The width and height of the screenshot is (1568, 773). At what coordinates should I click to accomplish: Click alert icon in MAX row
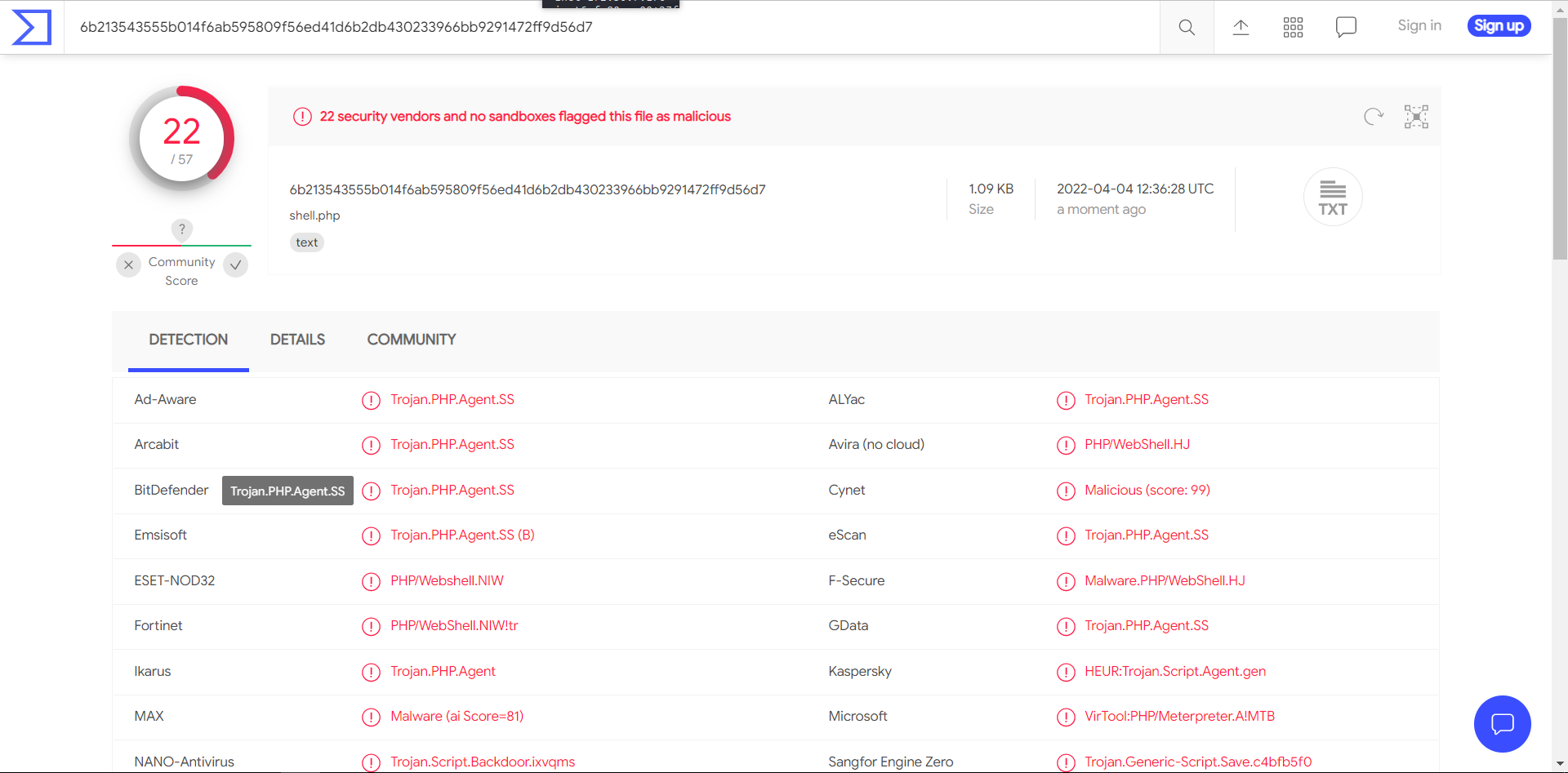coord(371,717)
